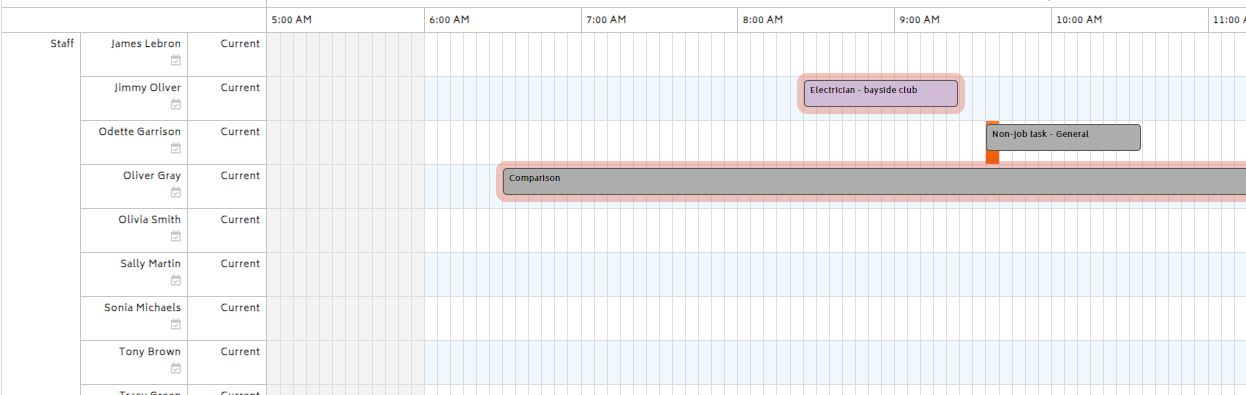The height and width of the screenshot is (395, 1246).
Task: Click the 5:00 AM time header
Action: 292,20
